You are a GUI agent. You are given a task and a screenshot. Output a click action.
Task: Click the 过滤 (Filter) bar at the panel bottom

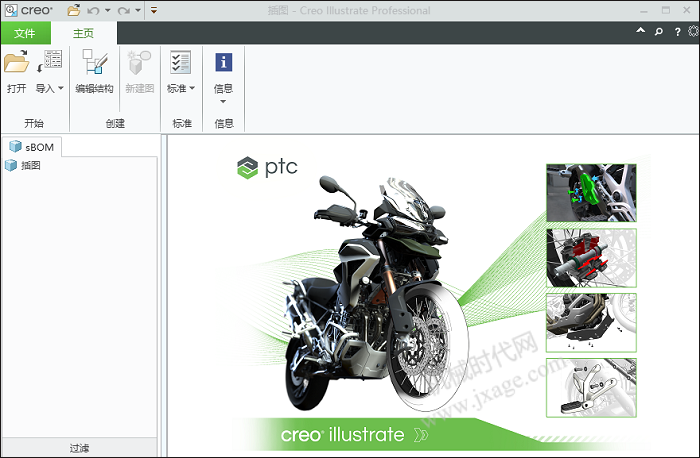[79, 448]
